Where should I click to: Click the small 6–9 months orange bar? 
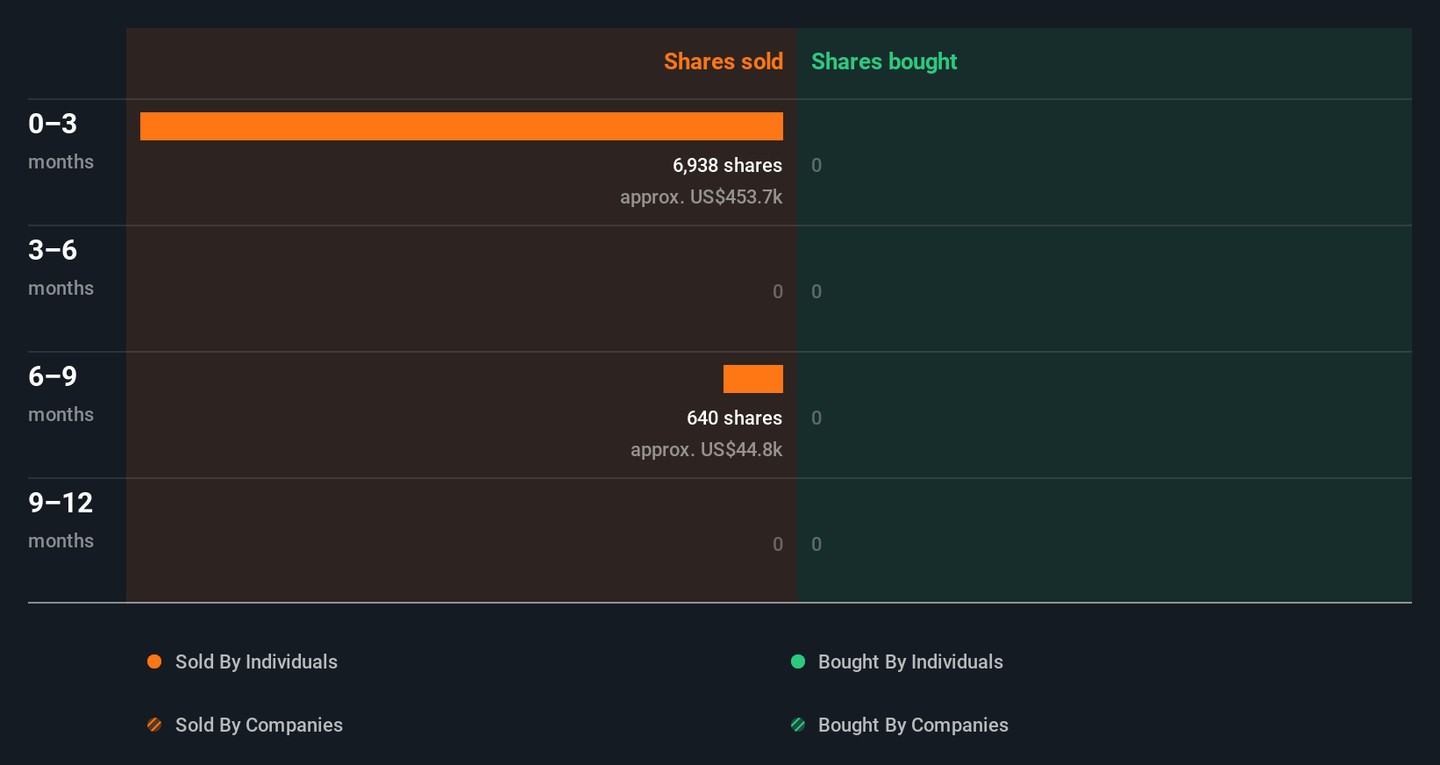(753, 379)
